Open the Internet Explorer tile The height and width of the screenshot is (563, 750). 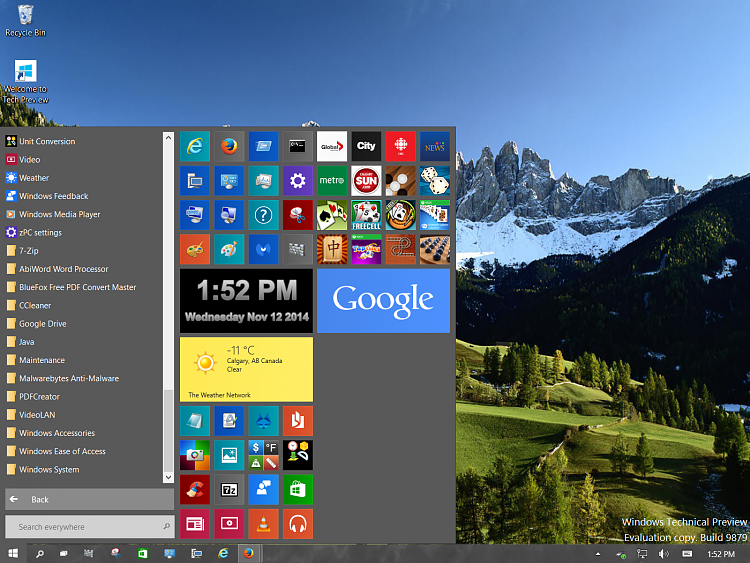pyautogui.click(x=195, y=146)
